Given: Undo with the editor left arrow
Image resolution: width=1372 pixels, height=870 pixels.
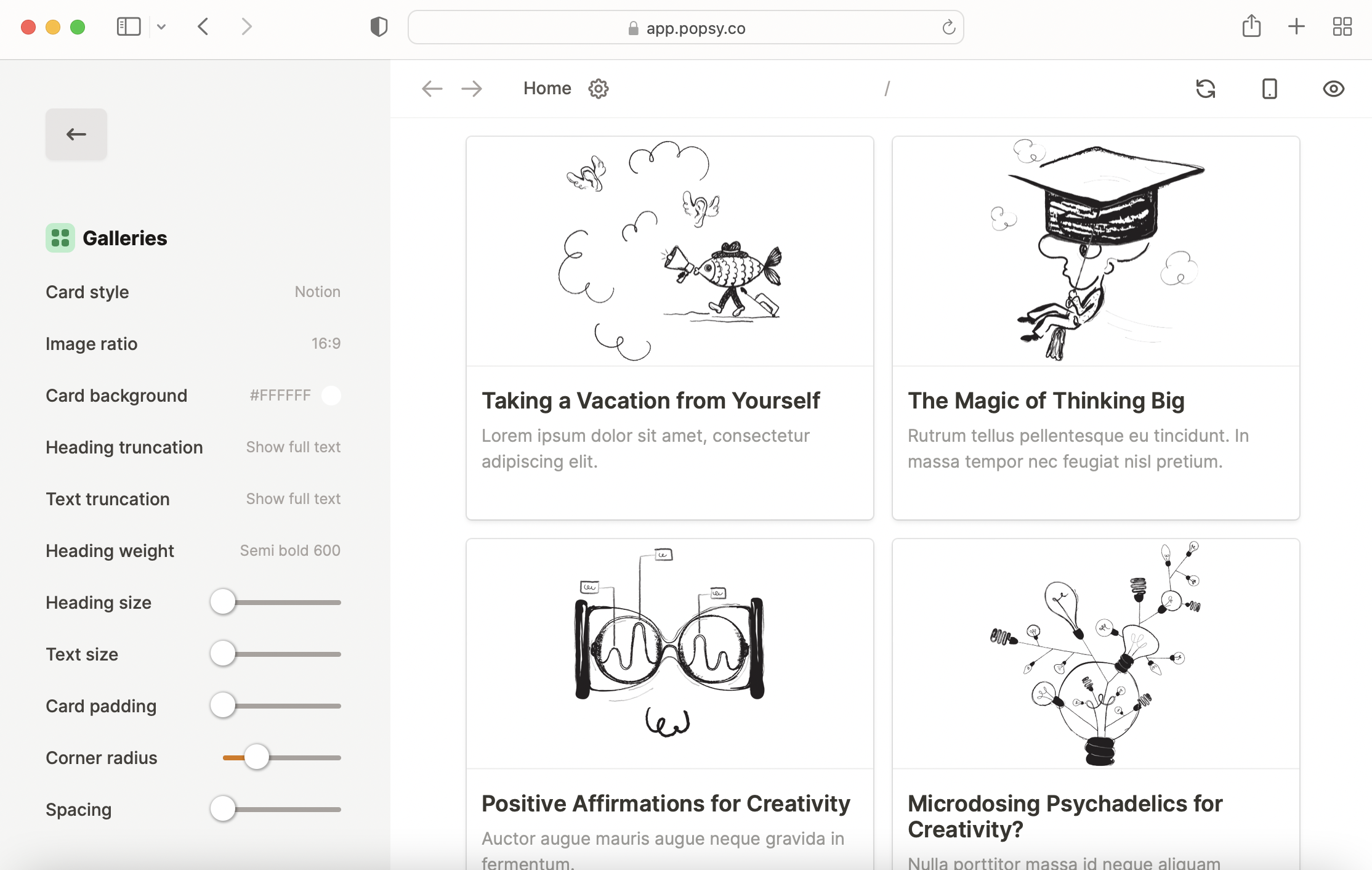Looking at the screenshot, I should pos(432,89).
